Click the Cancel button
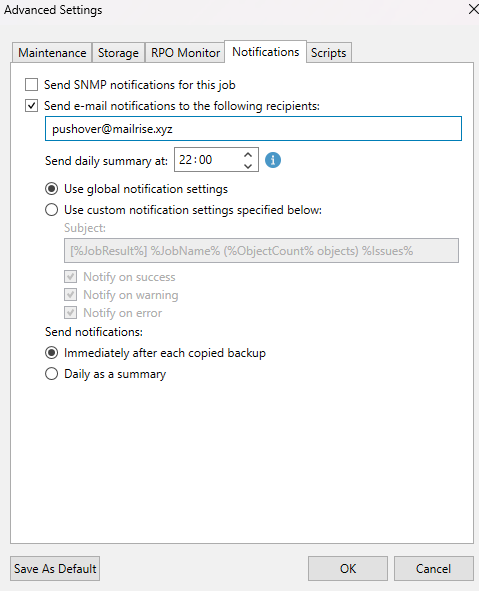 433,568
